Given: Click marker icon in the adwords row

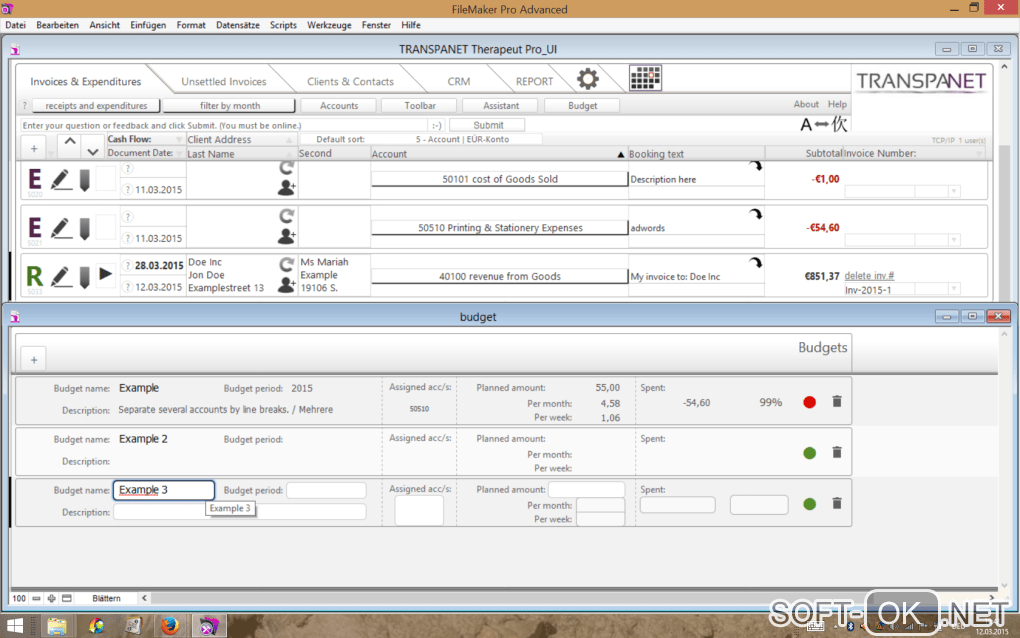Looking at the screenshot, I should pyautogui.click(x=85, y=228).
